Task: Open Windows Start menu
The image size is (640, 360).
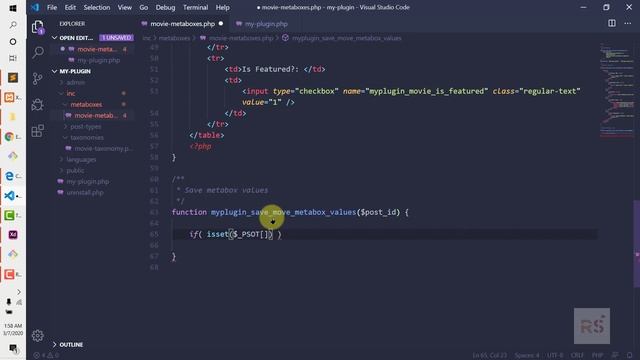Action: click(13, 8)
